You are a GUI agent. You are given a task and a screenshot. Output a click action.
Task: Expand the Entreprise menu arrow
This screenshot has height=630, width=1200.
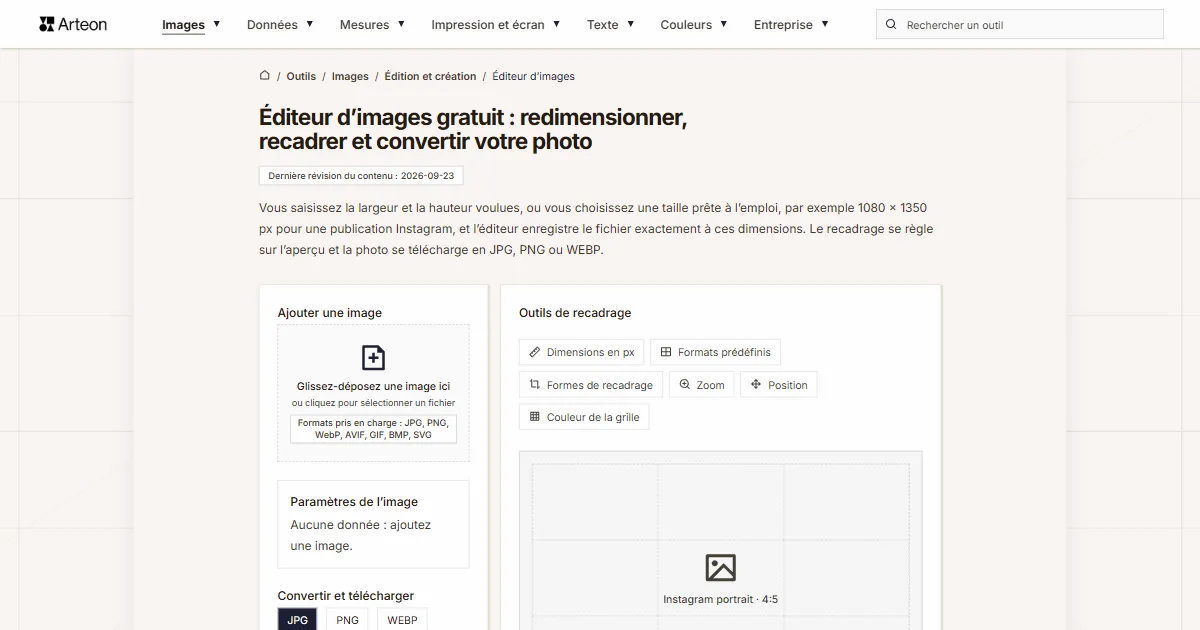click(825, 24)
